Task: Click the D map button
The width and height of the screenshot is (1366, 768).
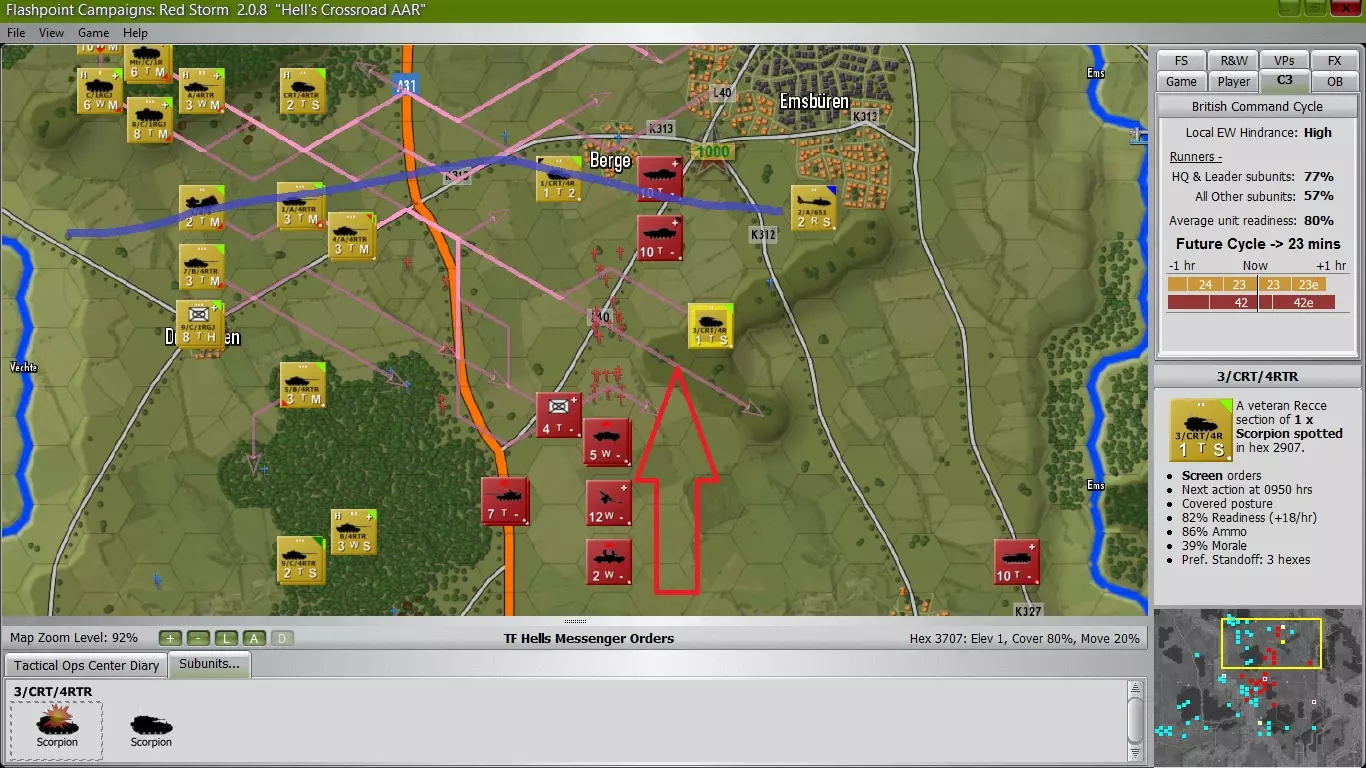Action: pos(282,638)
